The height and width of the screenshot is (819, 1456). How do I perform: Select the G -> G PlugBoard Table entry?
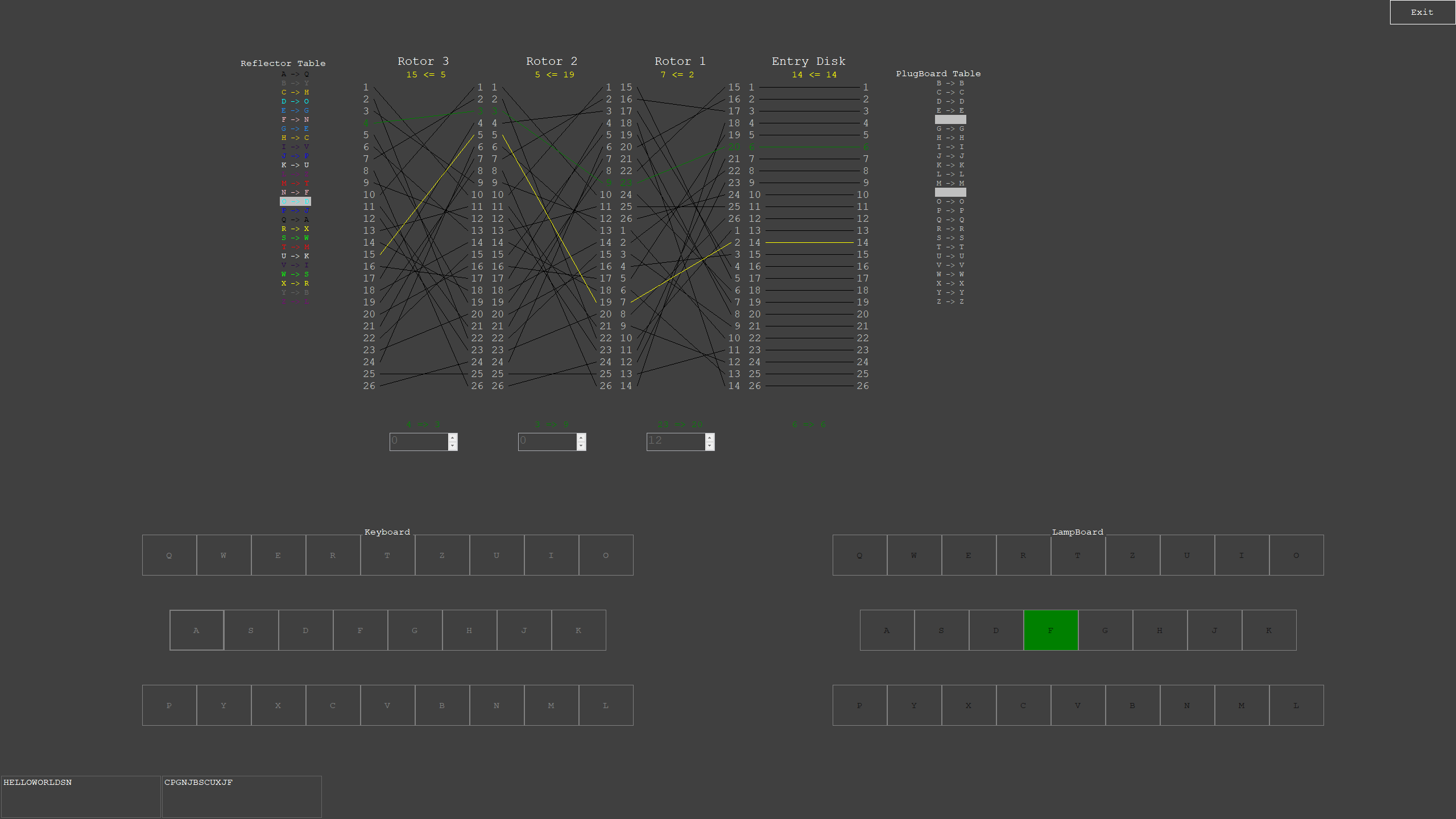[x=950, y=129]
